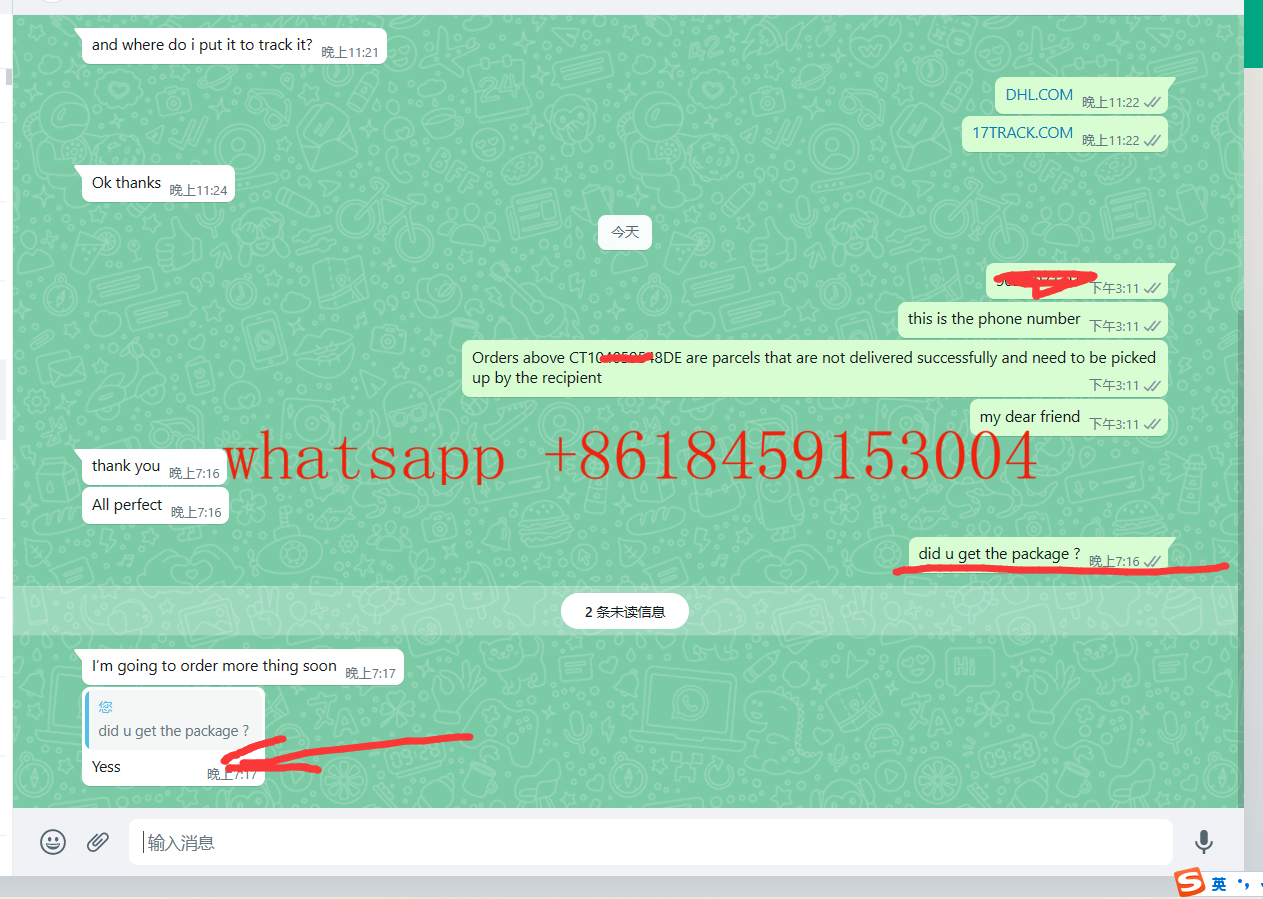The width and height of the screenshot is (1263, 899).
Task: Select the 'this is the phone number' message
Action: click(x=994, y=319)
